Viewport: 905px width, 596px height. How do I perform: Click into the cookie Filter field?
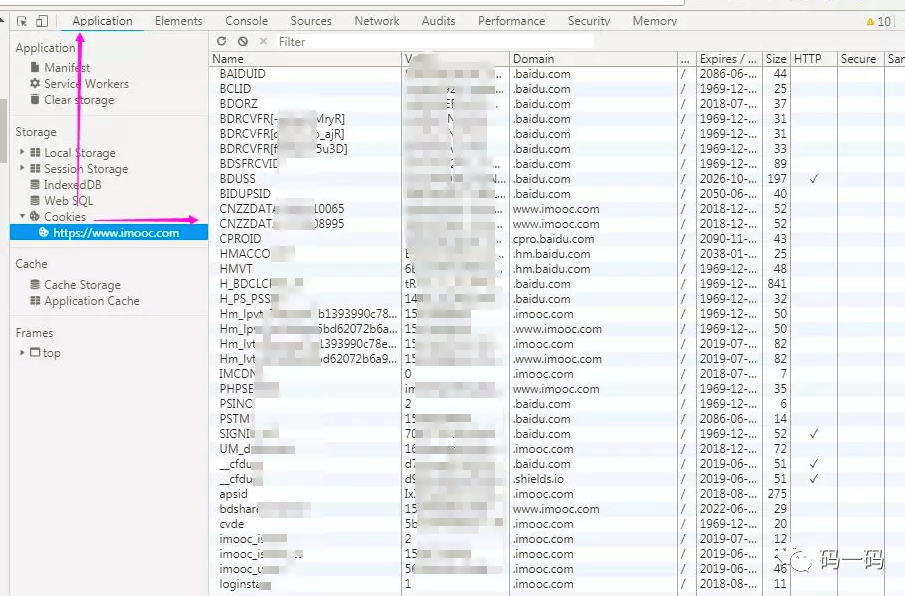pyautogui.click(x=435, y=42)
